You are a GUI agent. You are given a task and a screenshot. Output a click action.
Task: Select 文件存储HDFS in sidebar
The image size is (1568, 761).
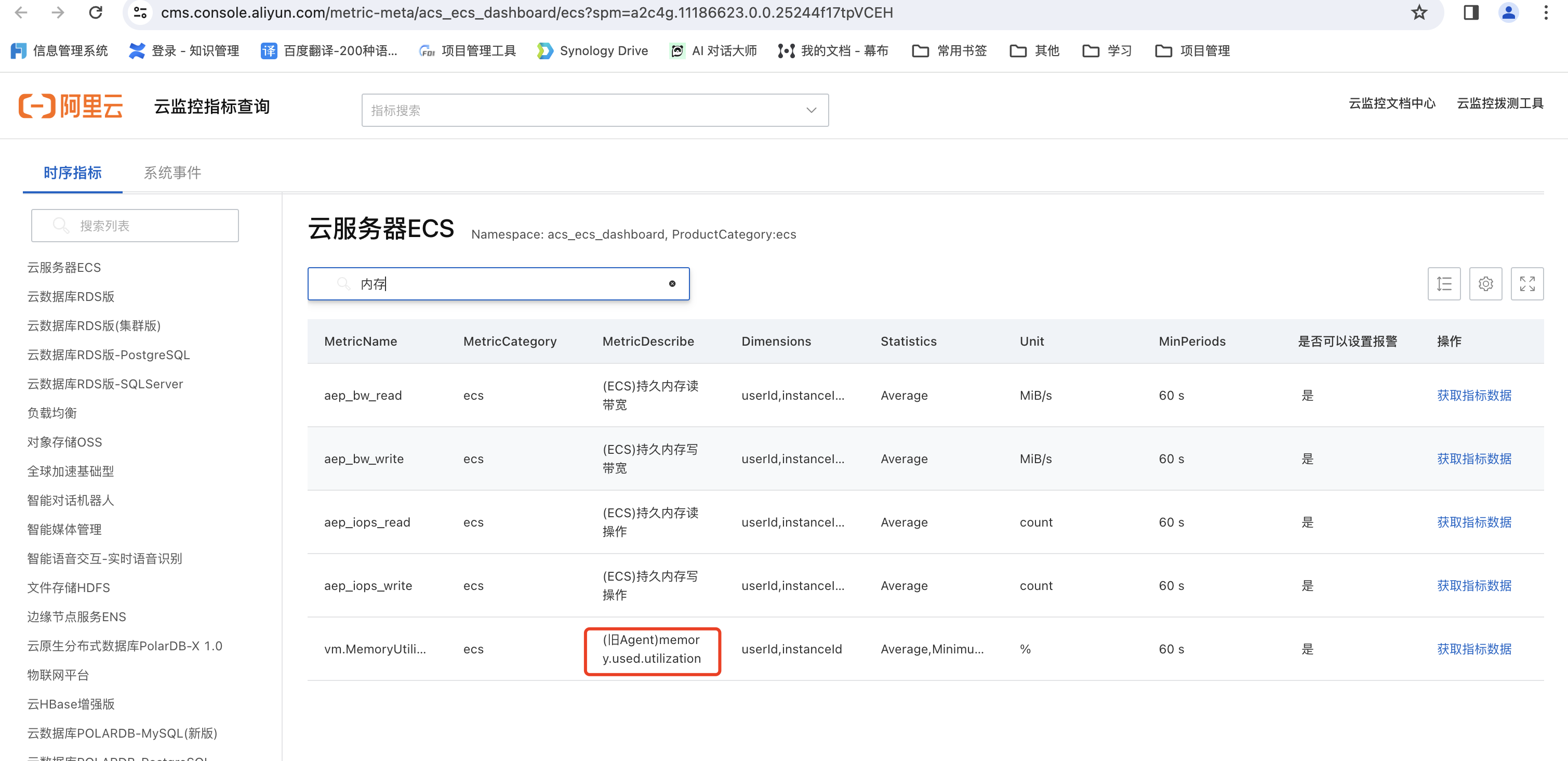[68, 588]
